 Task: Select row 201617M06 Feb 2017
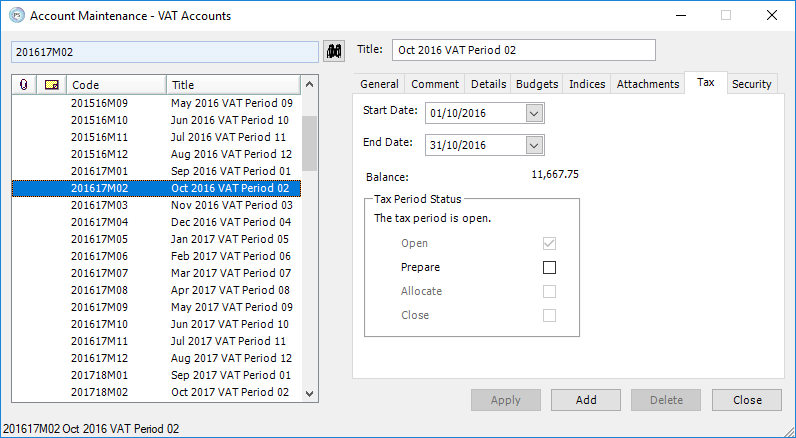pyautogui.click(x=156, y=256)
